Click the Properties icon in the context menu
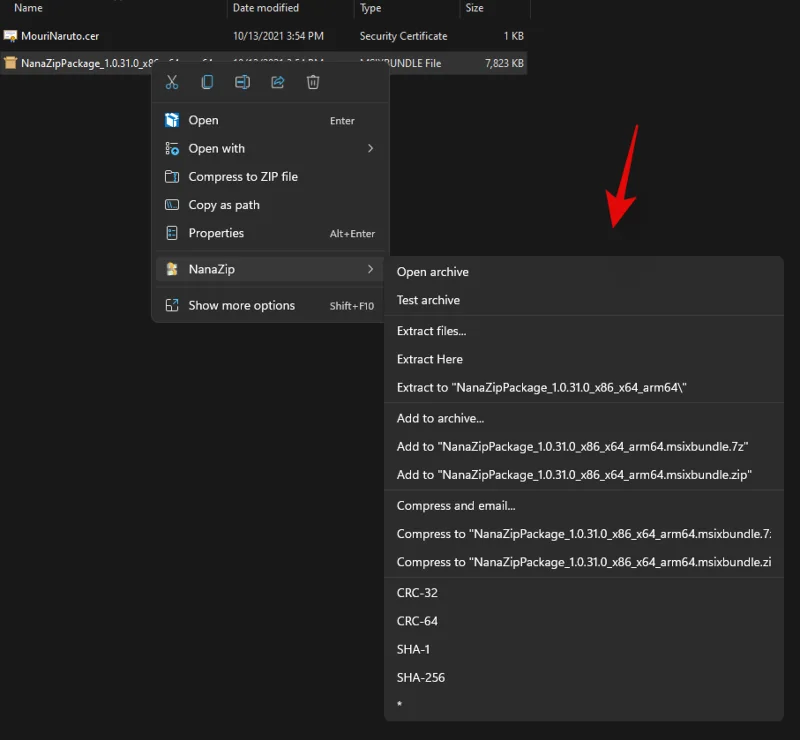Screen dimensions: 800x740 (x=171, y=233)
